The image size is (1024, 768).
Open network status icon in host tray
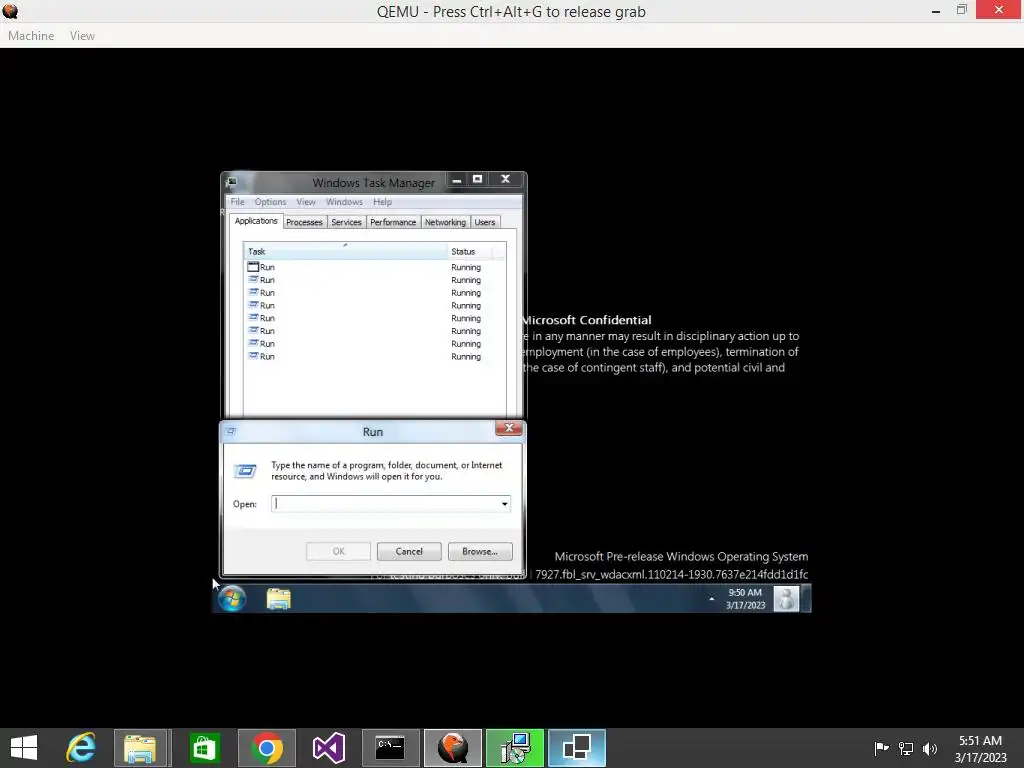[x=906, y=748]
